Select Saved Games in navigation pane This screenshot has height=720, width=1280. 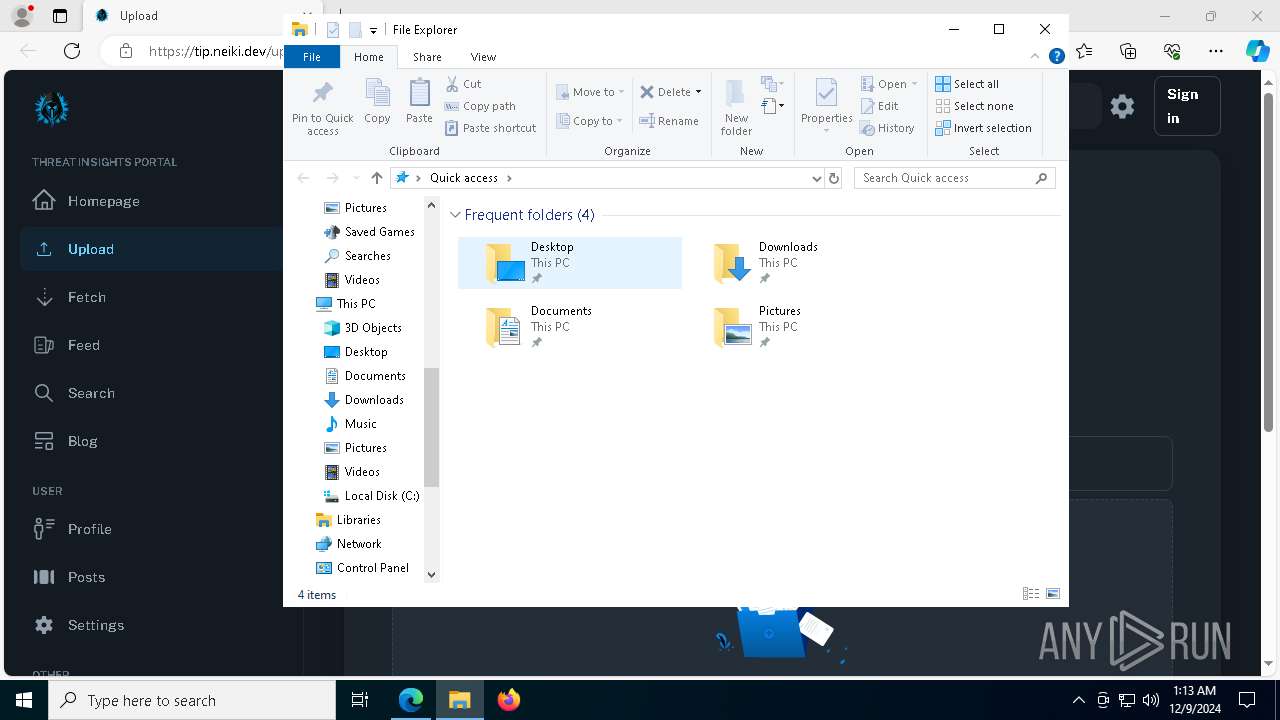(x=379, y=232)
